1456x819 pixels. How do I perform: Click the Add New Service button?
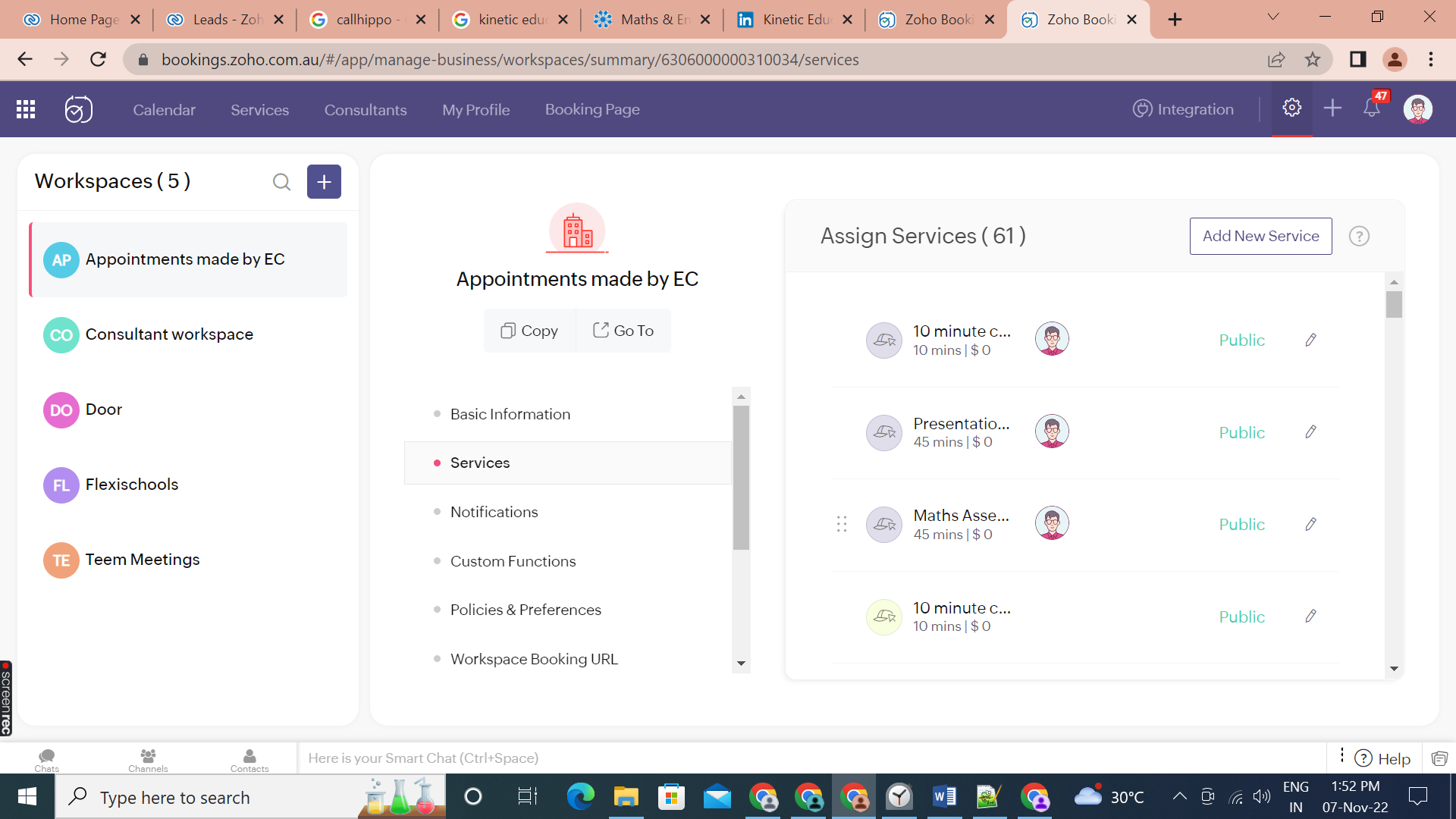1260,237
